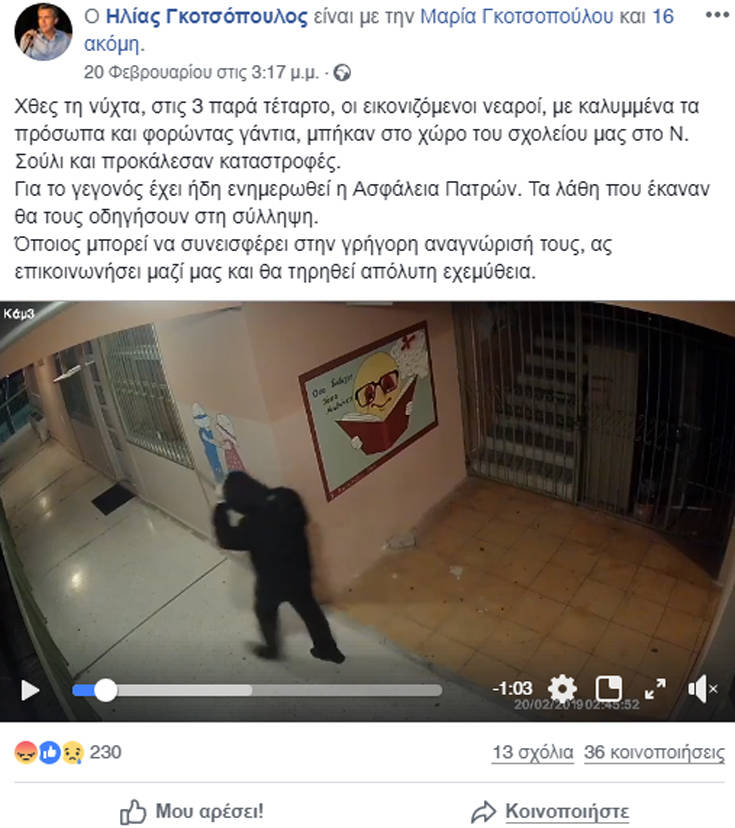The image size is (735, 828).
Task: Unmute the video speaker icon
Action: [x=702, y=689]
